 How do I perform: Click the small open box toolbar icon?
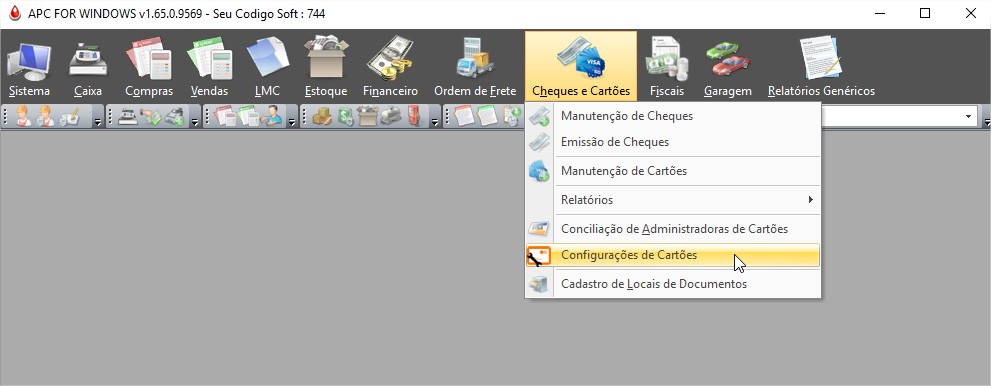coord(367,117)
